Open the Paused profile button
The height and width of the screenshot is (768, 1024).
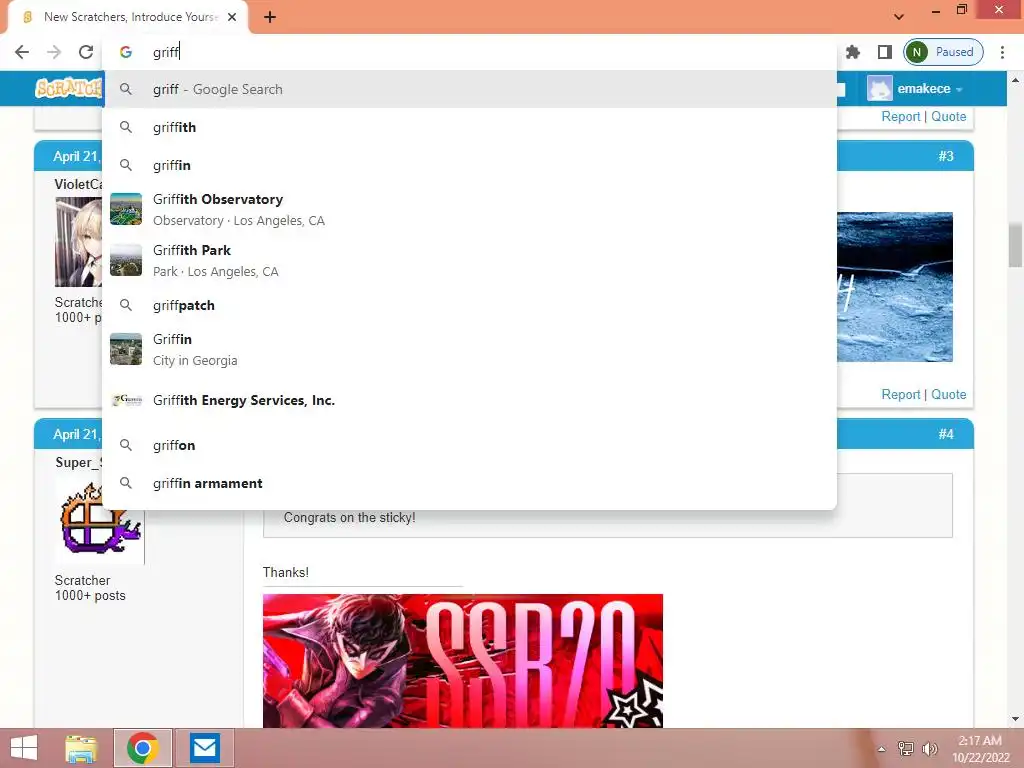coord(943,52)
